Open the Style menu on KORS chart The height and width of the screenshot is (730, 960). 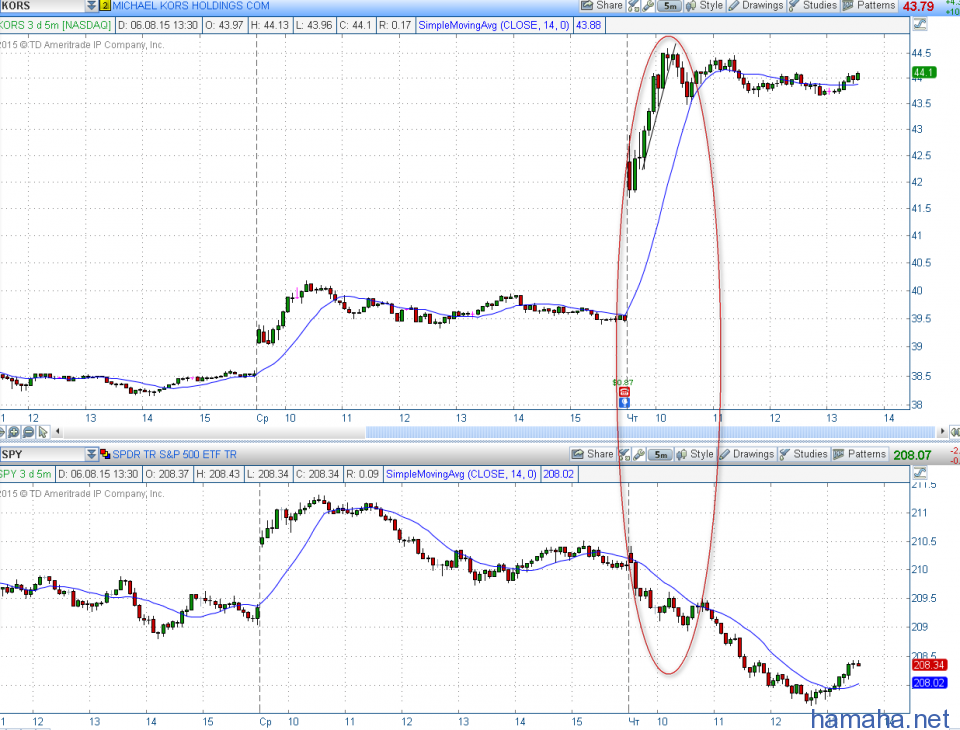[705, 6]
